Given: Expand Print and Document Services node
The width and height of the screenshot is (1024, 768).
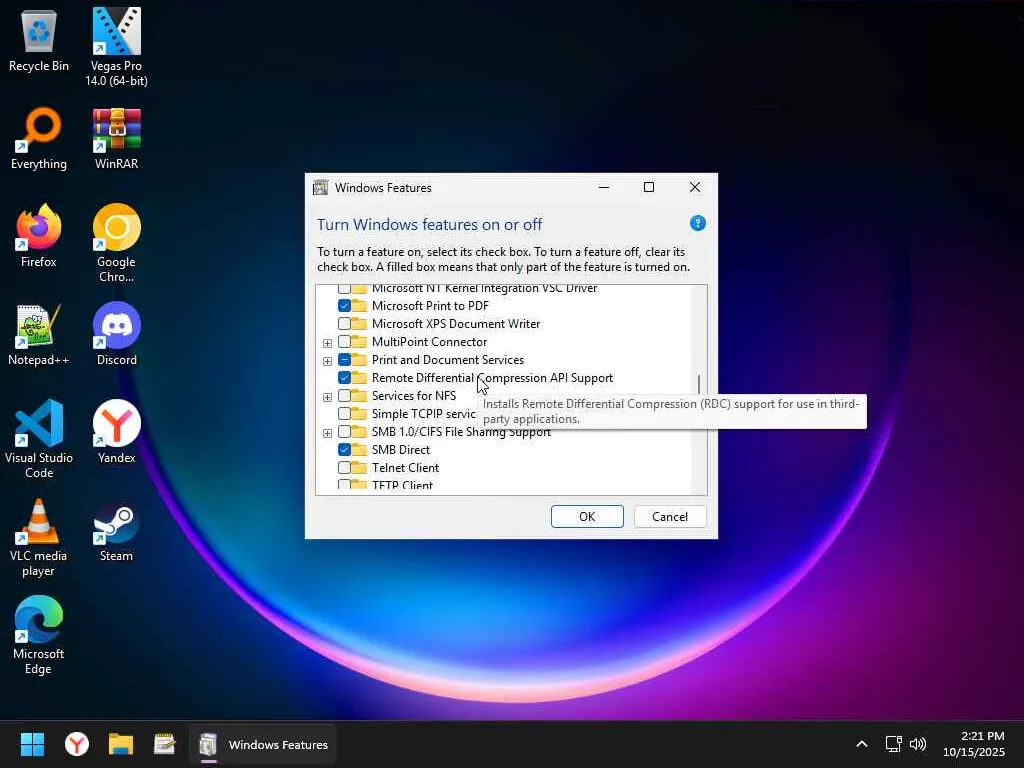Looking at the screenshot, I should click(327, 361).
